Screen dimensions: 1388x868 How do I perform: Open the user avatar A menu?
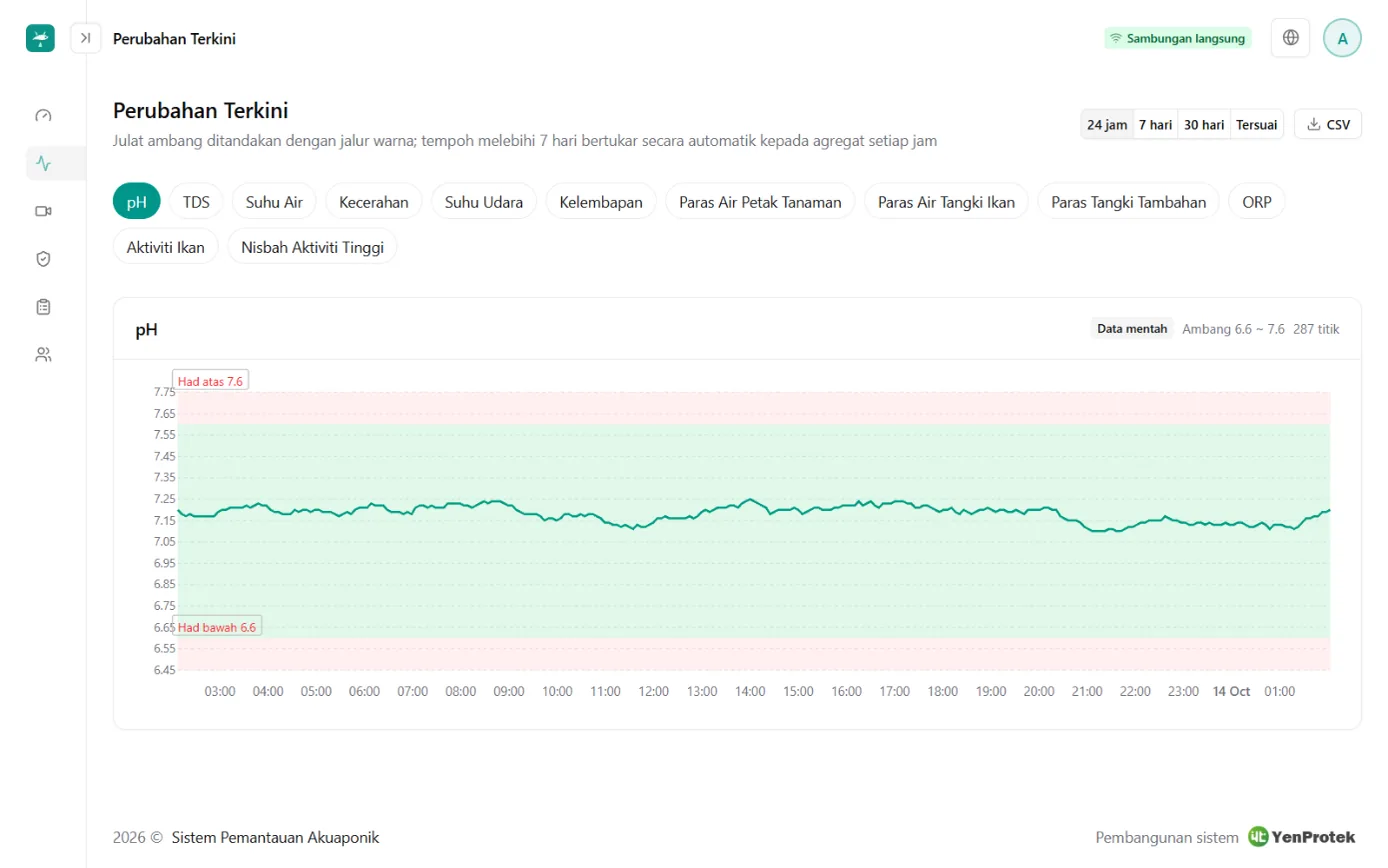1342,38
